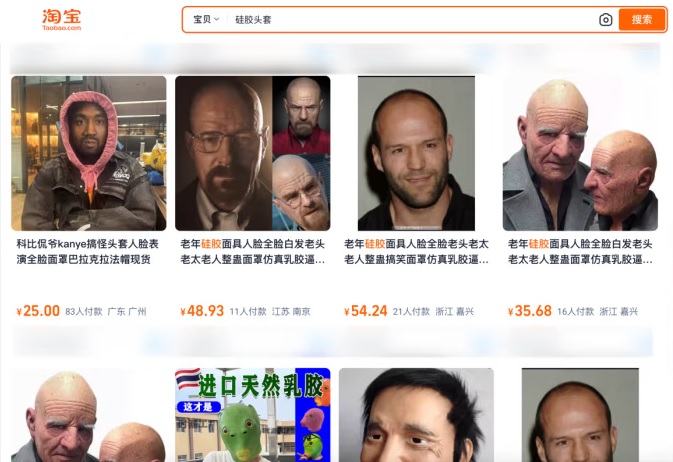Open the title above the ¥48.93 price
Image resolution: width=673 pixels, height=462 pixels.
252,252
